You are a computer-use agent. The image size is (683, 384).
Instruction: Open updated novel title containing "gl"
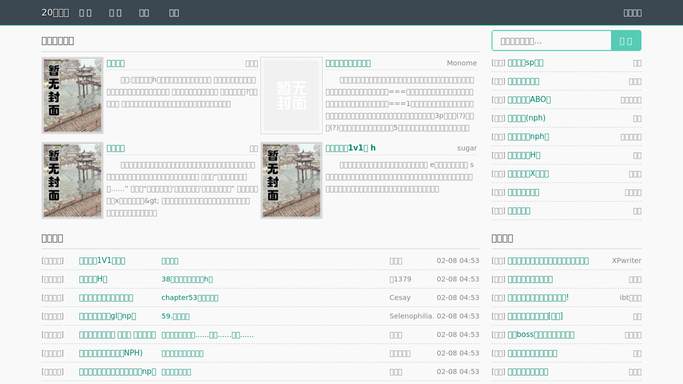(108, 316)
